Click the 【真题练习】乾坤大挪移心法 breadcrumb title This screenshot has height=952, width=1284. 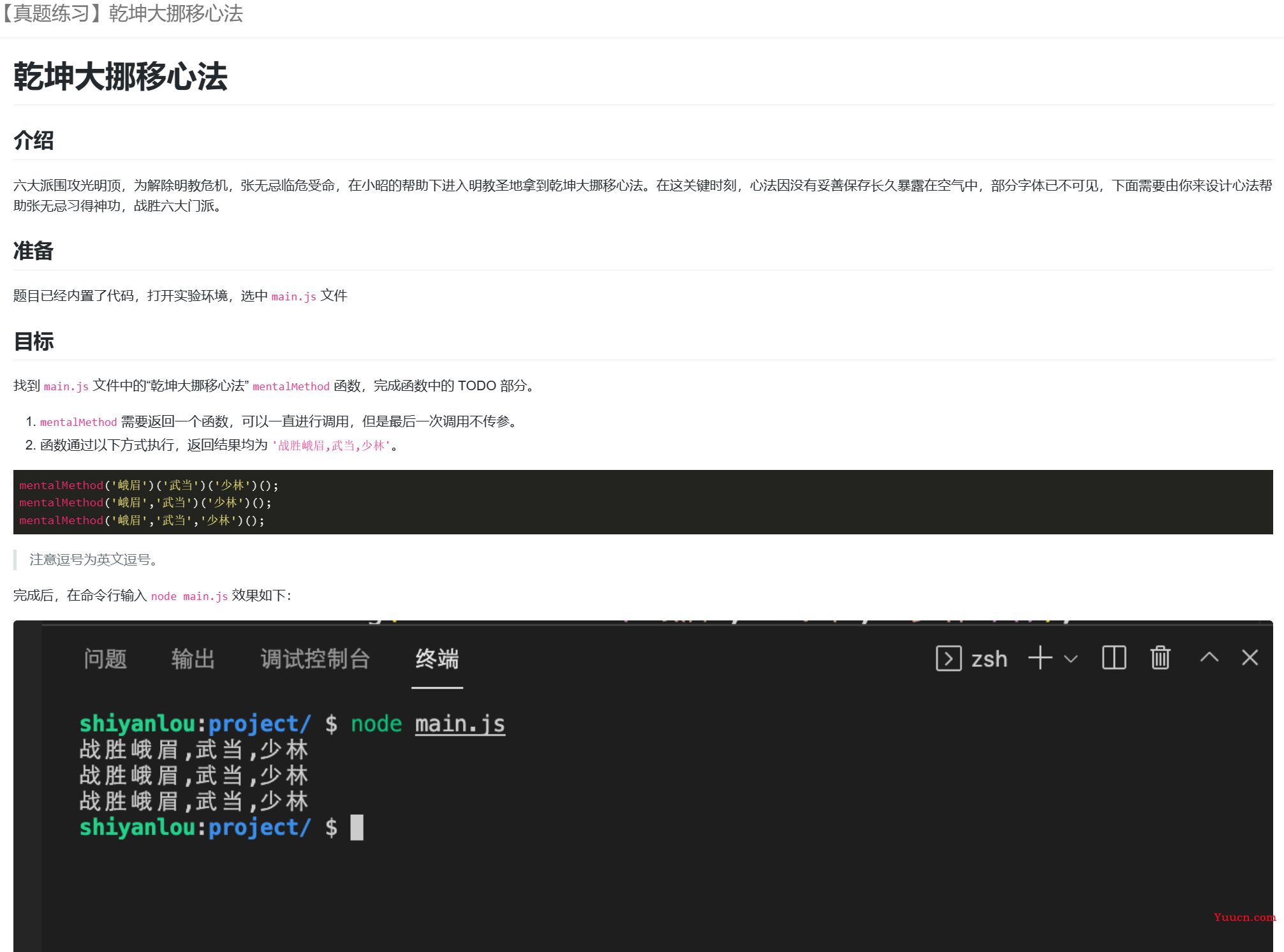122,13
